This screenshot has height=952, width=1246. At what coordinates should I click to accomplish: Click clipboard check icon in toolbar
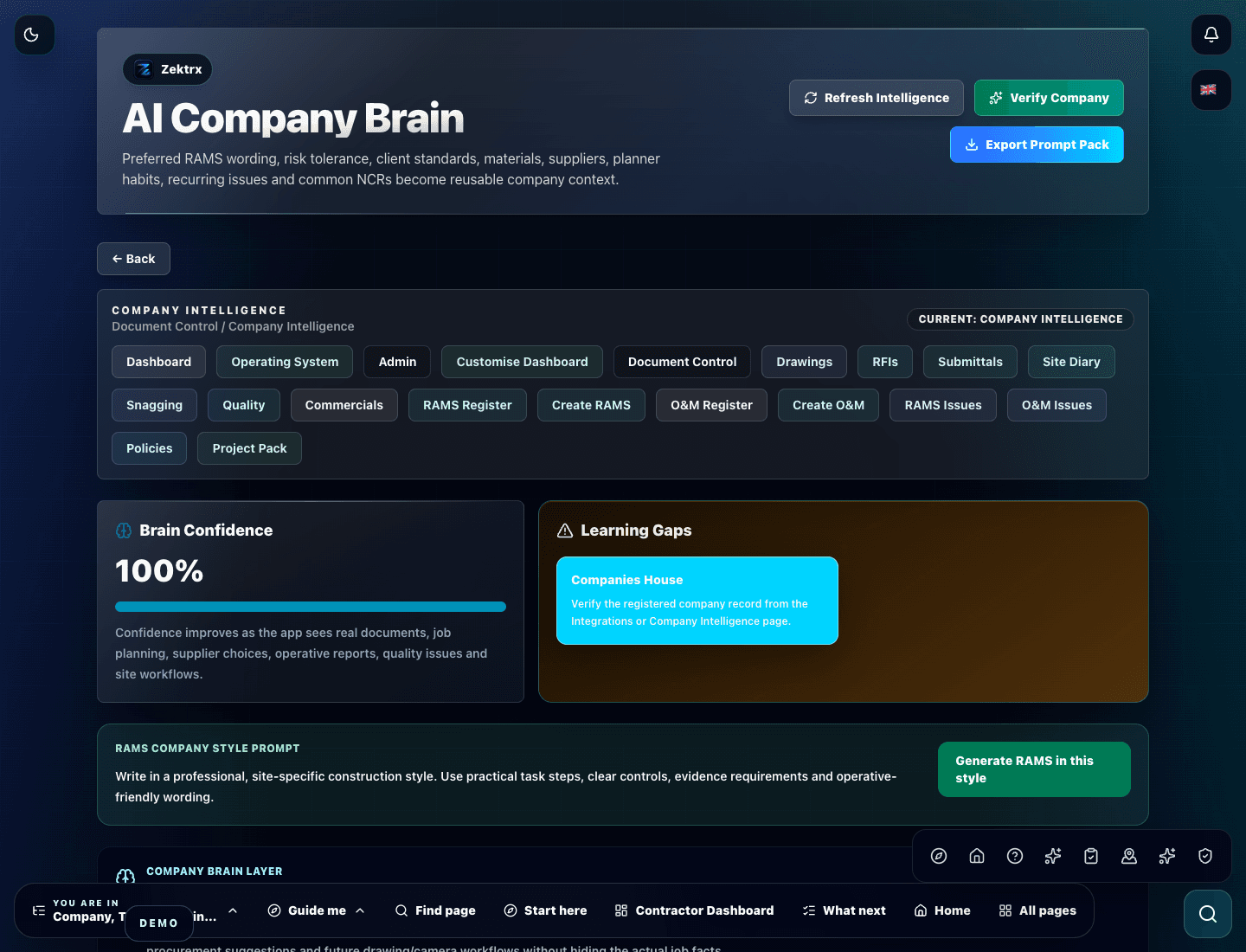tap(1091, 856)
